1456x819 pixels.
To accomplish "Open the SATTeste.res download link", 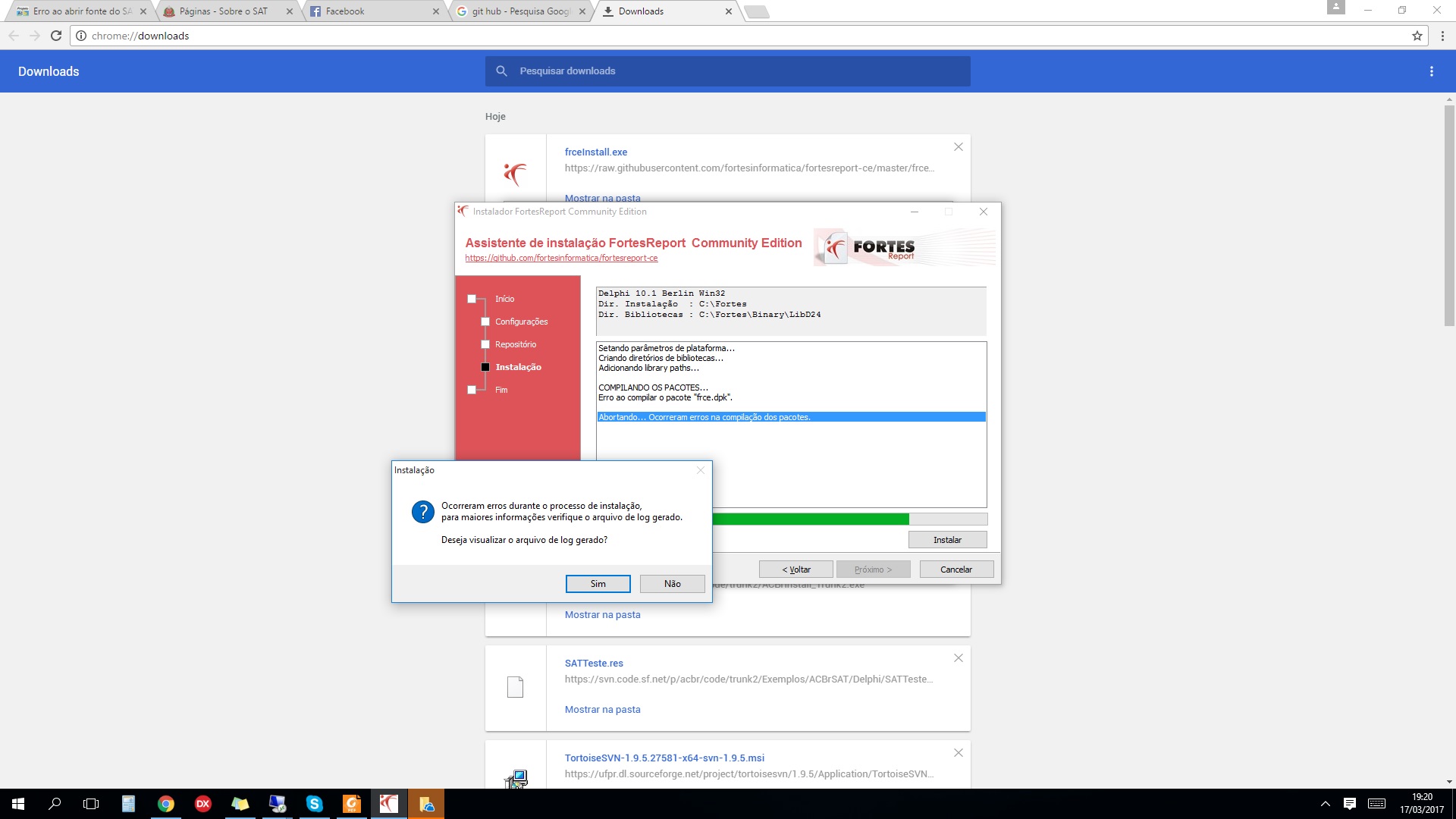I will click(x=594, y=663).
